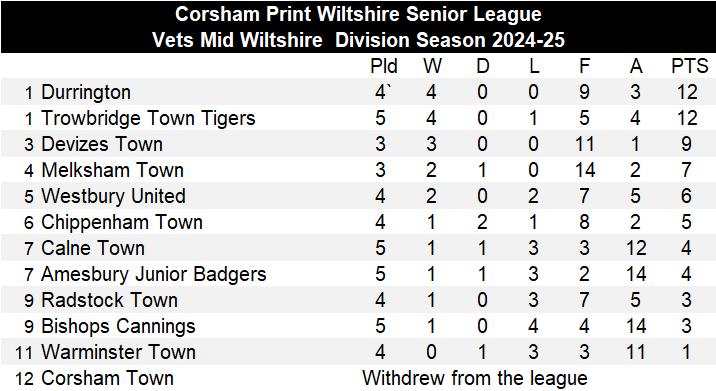Click the Devizes Town team name
Viewport: 716px width, 391px height.
tap(102, 144)
